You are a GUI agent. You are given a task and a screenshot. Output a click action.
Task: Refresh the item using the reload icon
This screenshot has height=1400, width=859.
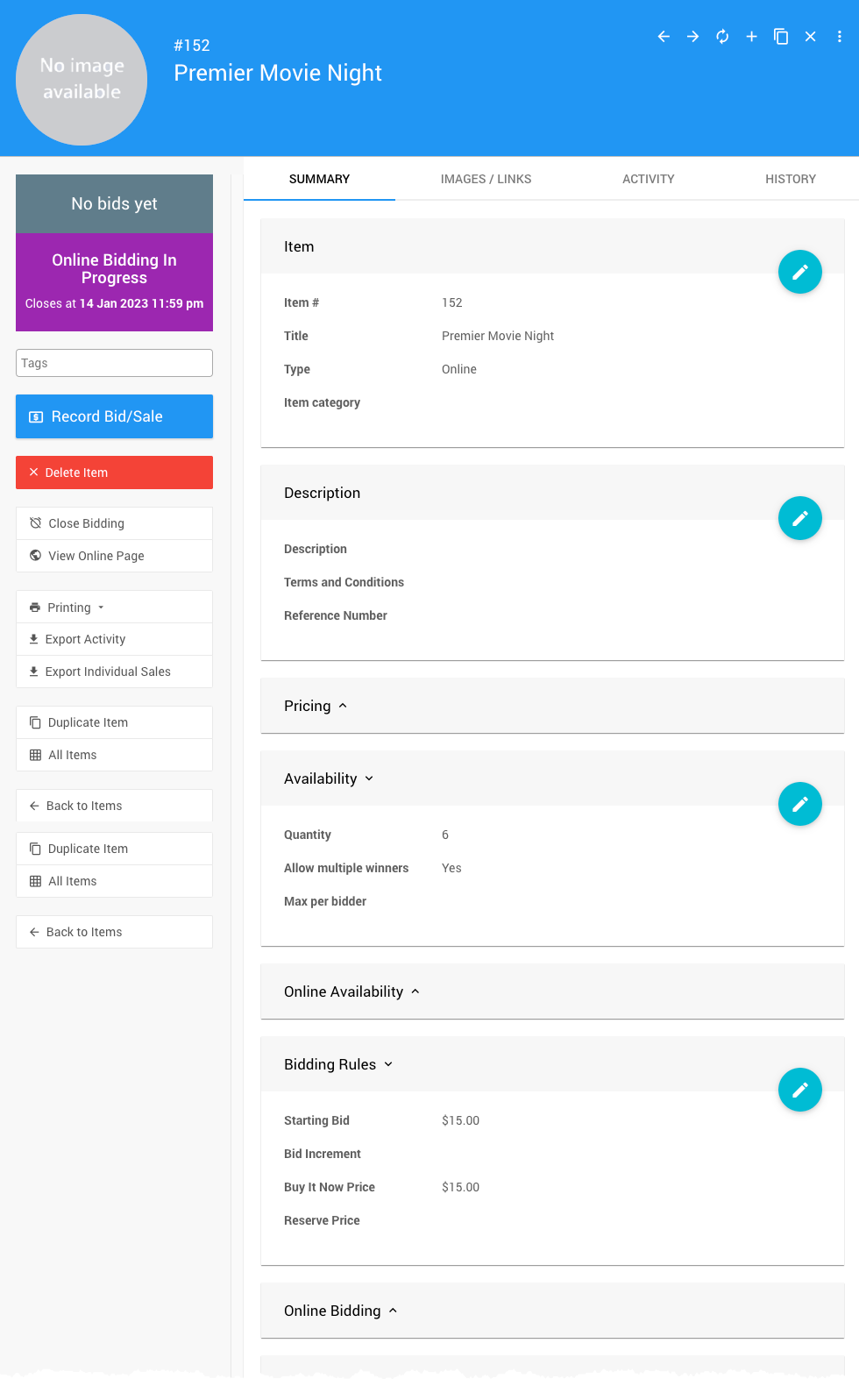(x=722, y=37)
